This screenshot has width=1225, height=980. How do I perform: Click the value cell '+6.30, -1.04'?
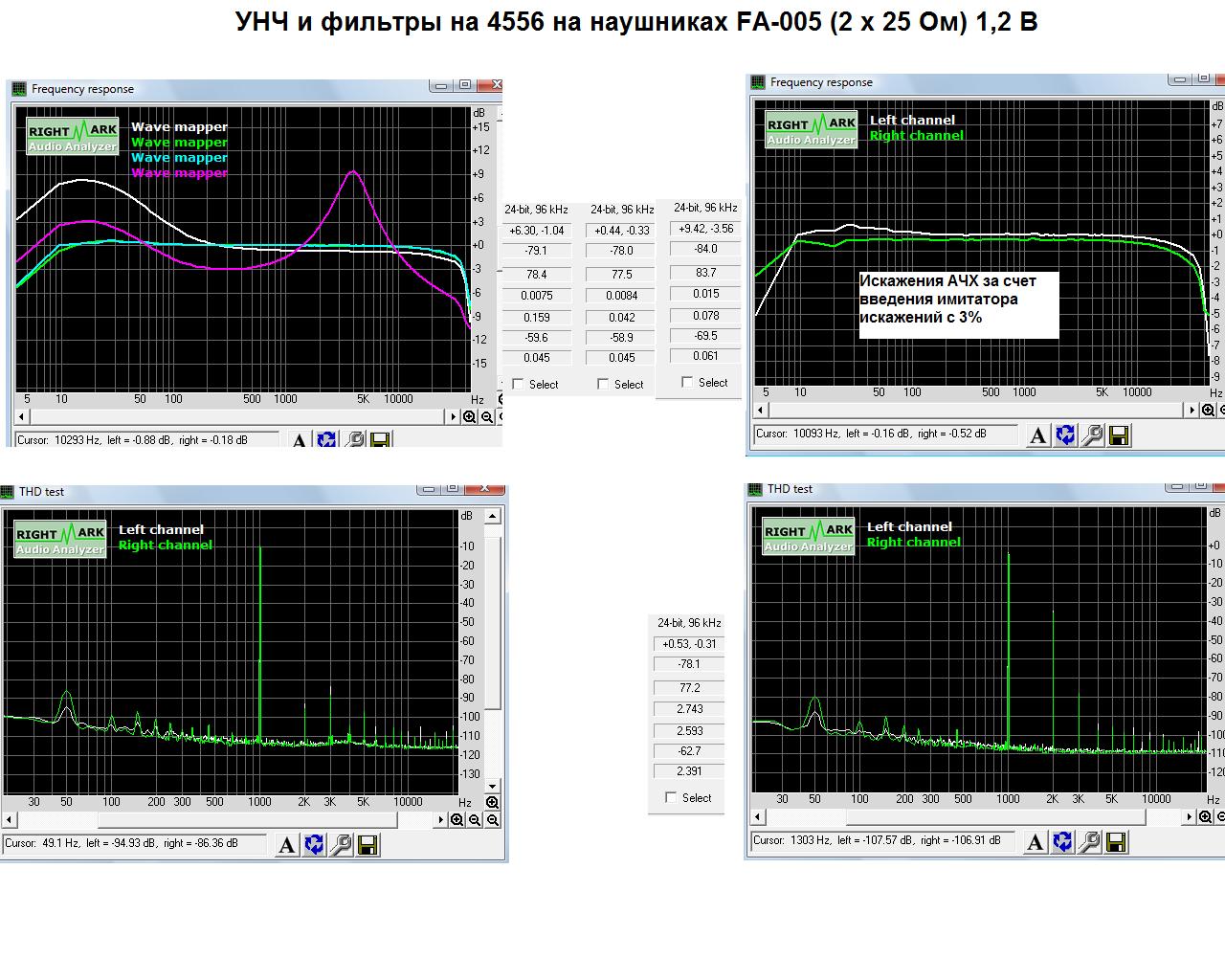537,231
